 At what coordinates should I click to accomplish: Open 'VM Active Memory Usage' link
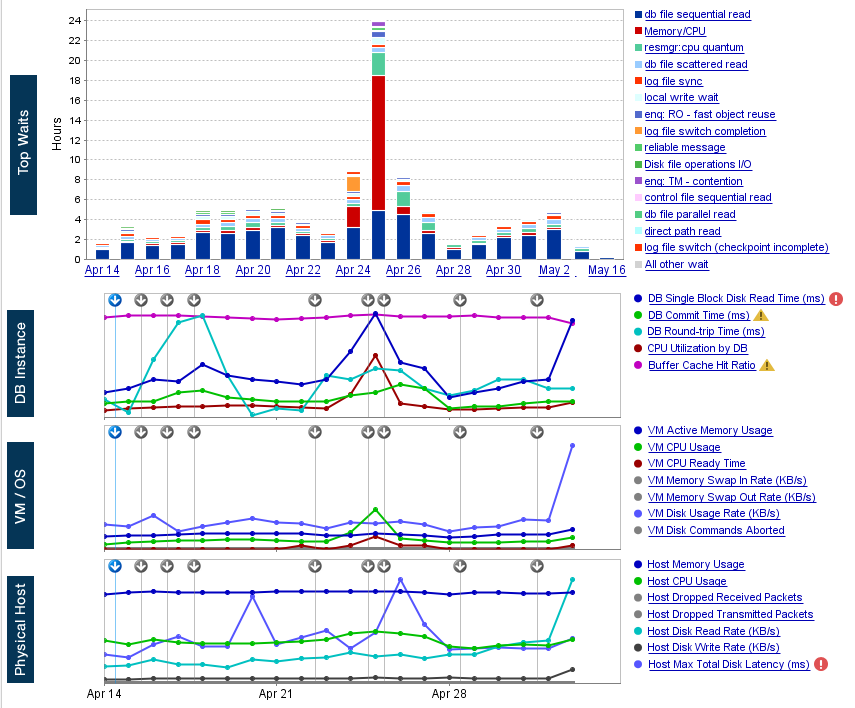[710, 430]
